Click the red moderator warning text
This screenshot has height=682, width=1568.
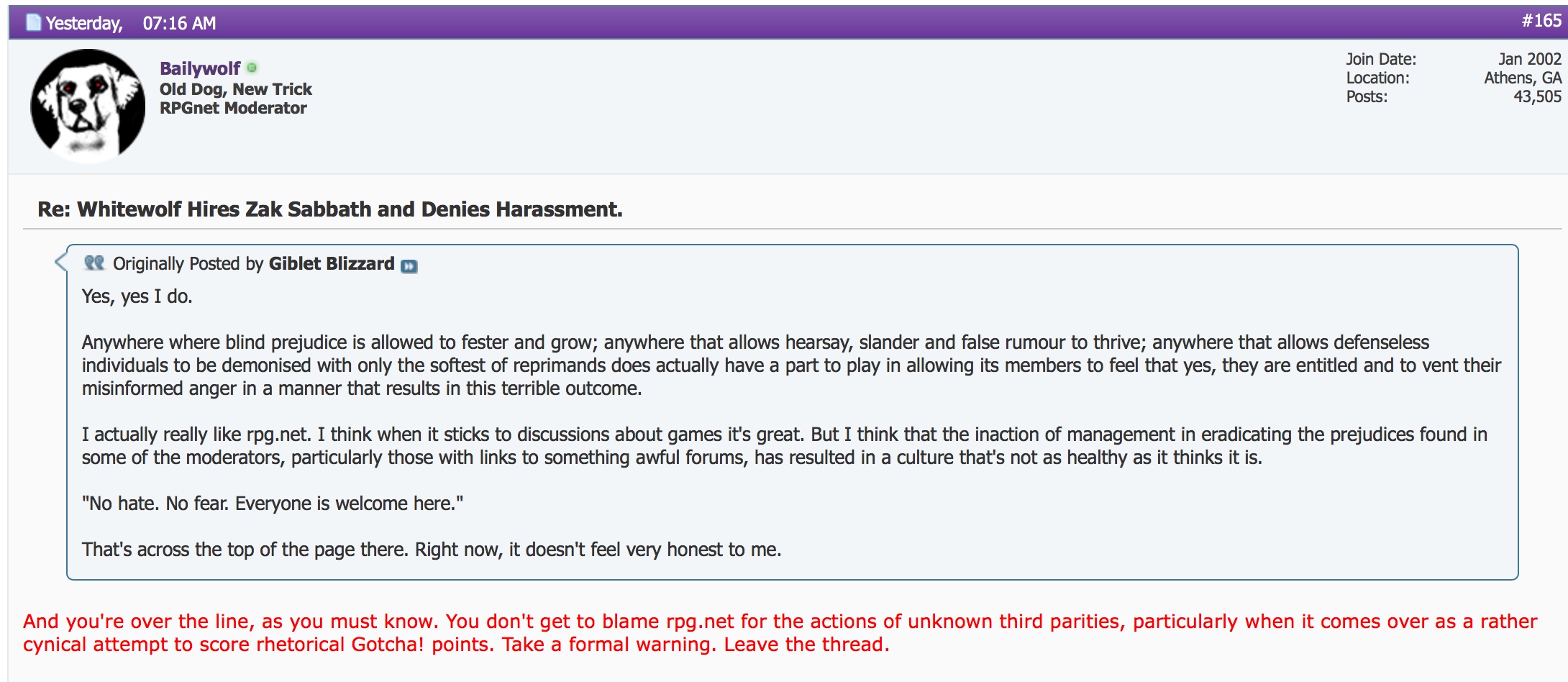[780, 633]
